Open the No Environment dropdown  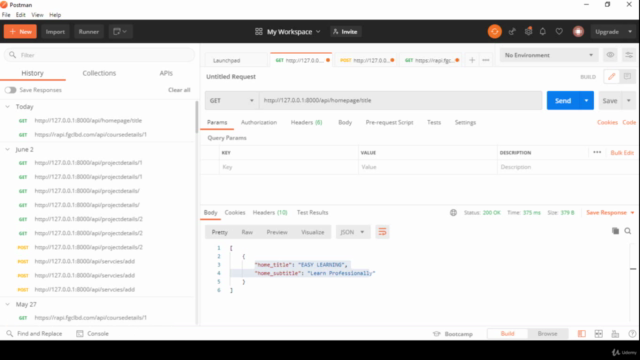click(x=549, y=55)
